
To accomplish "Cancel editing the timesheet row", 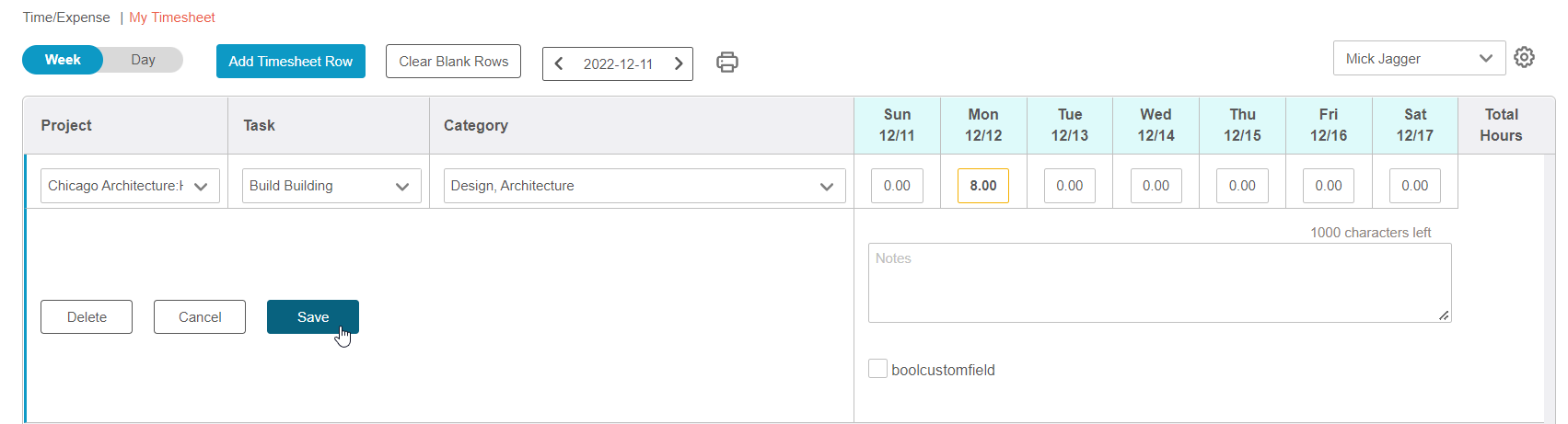I will [200, 317].
